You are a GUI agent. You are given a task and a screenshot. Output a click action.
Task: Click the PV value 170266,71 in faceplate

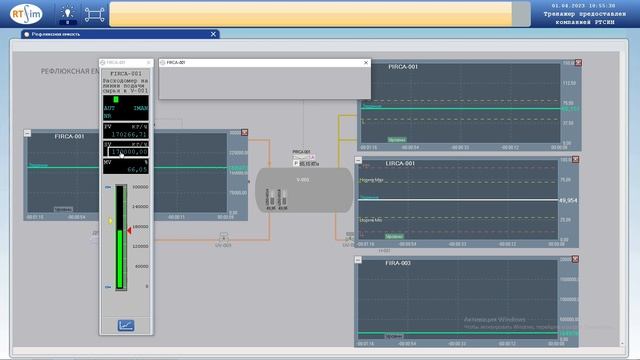[129, 134]
